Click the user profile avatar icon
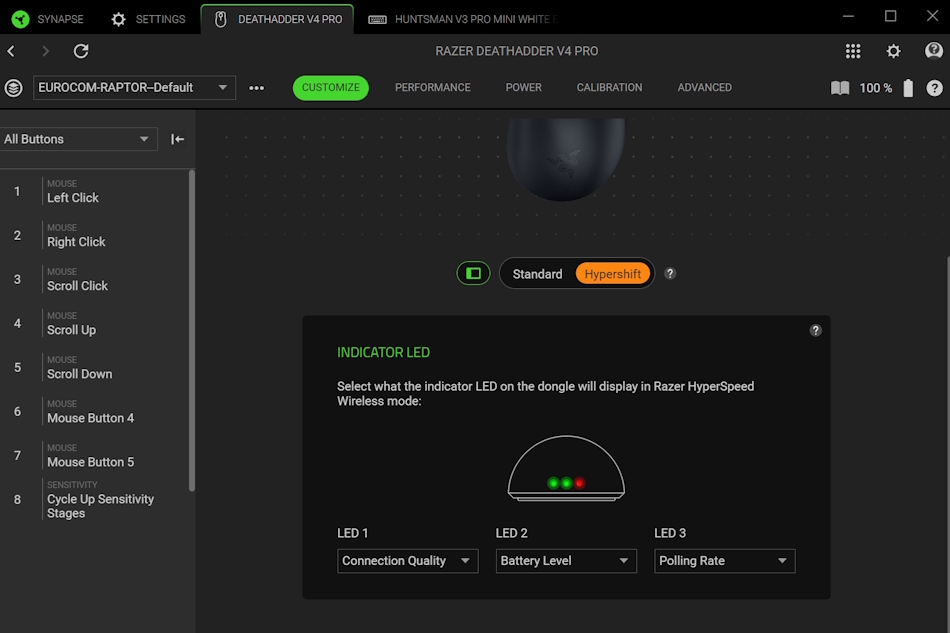Screen dimensions: 950x633 click(934, 51)
